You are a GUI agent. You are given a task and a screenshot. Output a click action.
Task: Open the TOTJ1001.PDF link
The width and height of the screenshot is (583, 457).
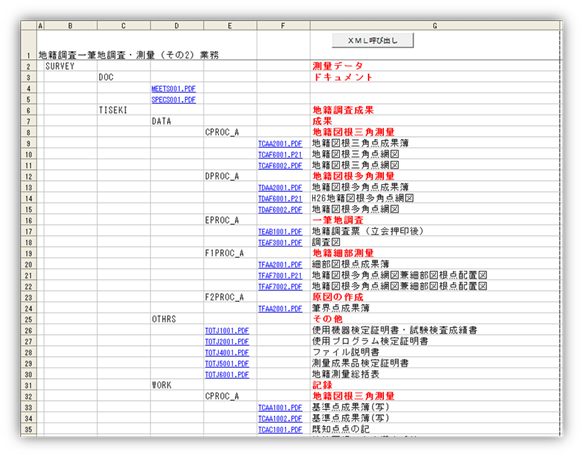[x=227, y=331]
